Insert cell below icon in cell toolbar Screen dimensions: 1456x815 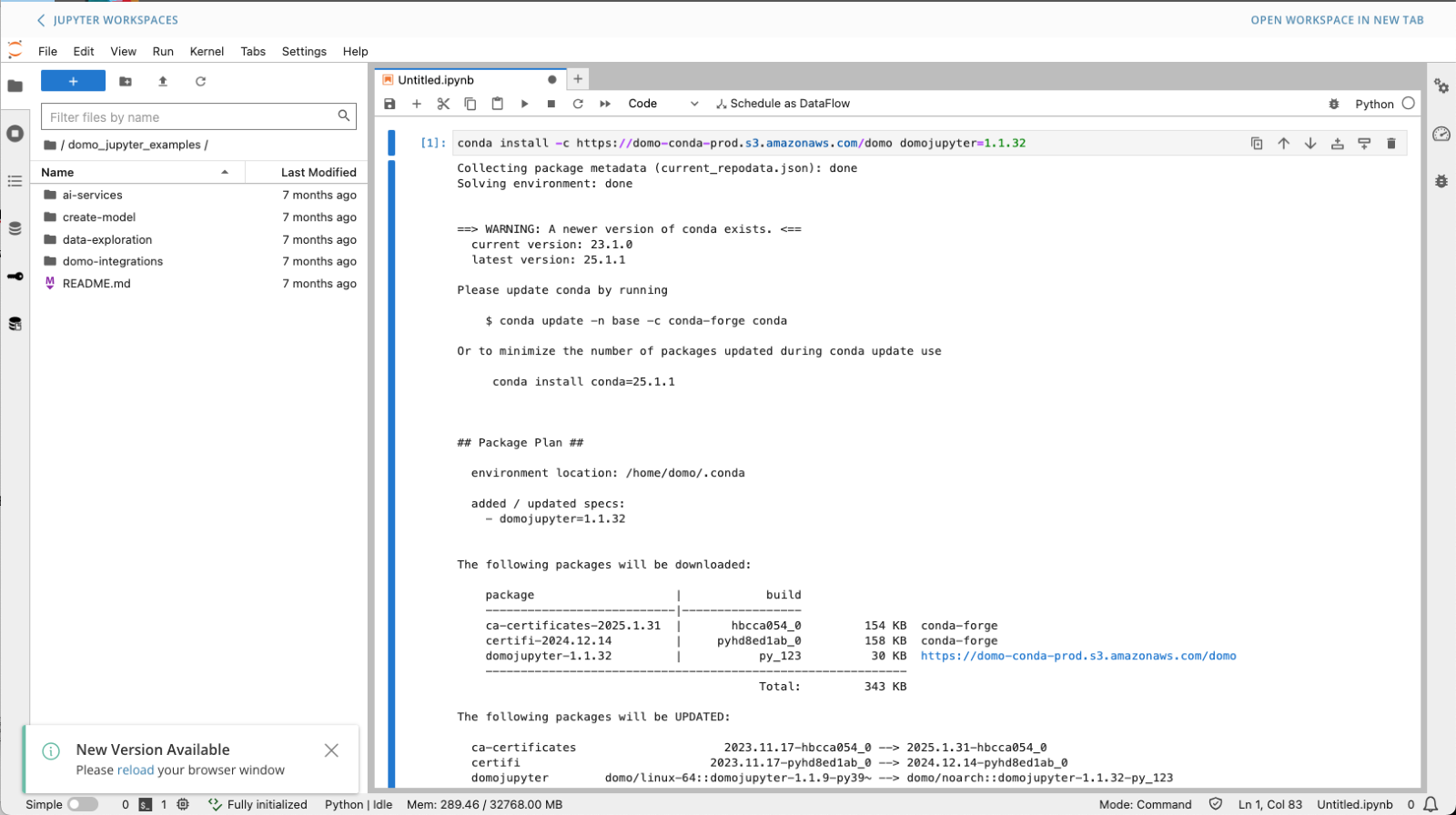click(1364, 143)
